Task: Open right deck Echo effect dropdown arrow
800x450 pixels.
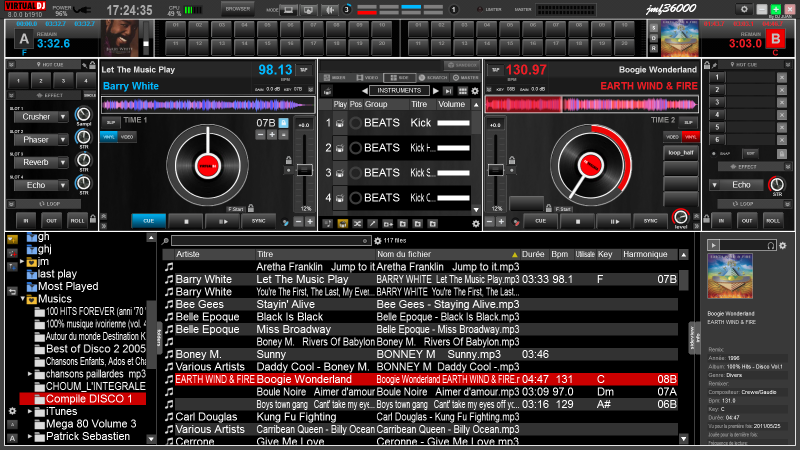Action: (x=715, y=185)
